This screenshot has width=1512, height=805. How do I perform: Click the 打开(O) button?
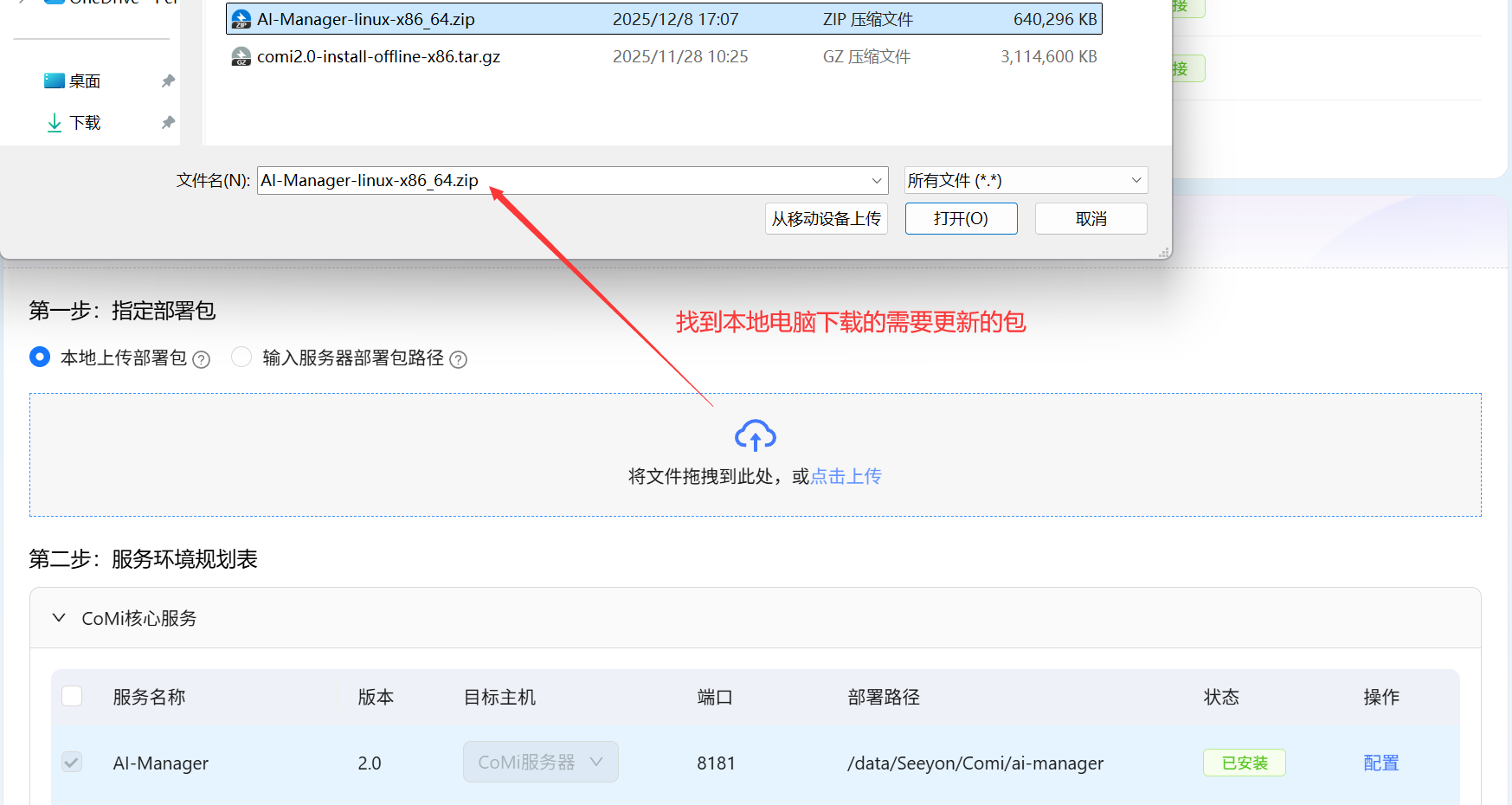point(962,218)
